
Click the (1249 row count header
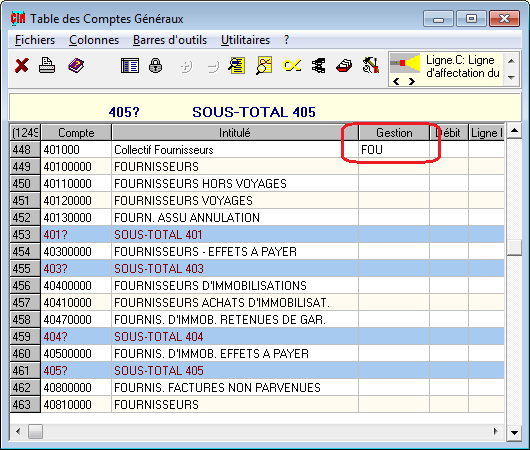click(x=25, y=133)
